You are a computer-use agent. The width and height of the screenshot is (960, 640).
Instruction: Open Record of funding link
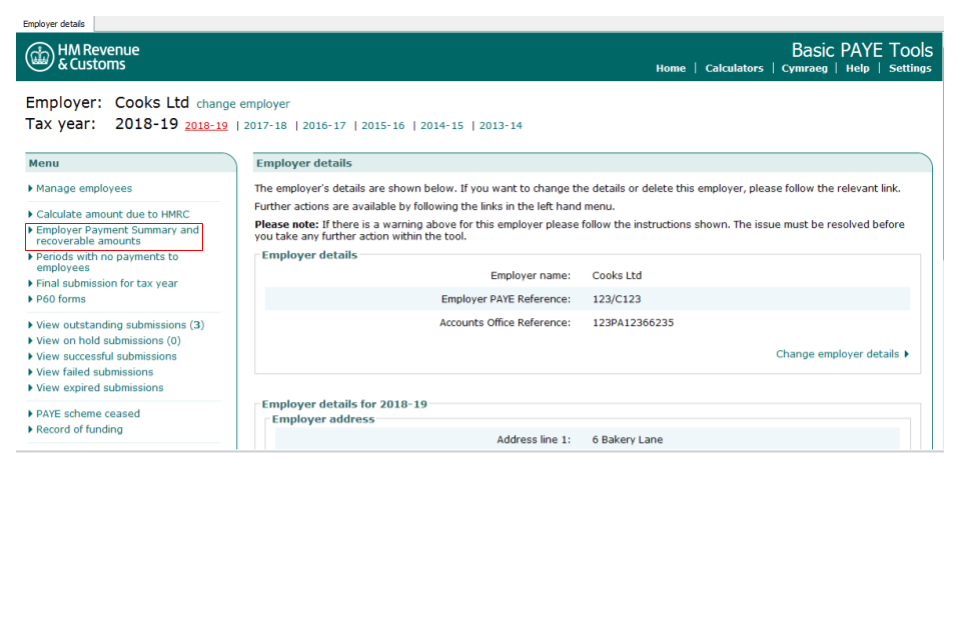(79, 429)
